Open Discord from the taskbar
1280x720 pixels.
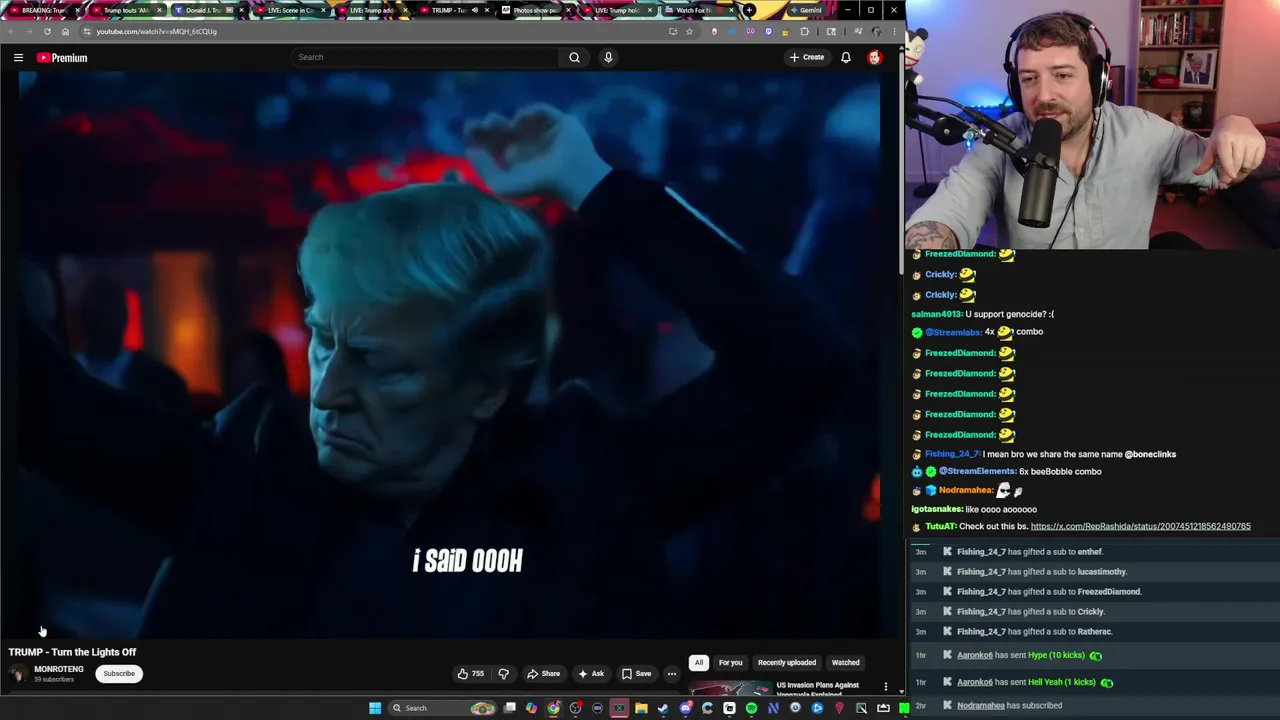pyautogui.click(x=685, y=708)
